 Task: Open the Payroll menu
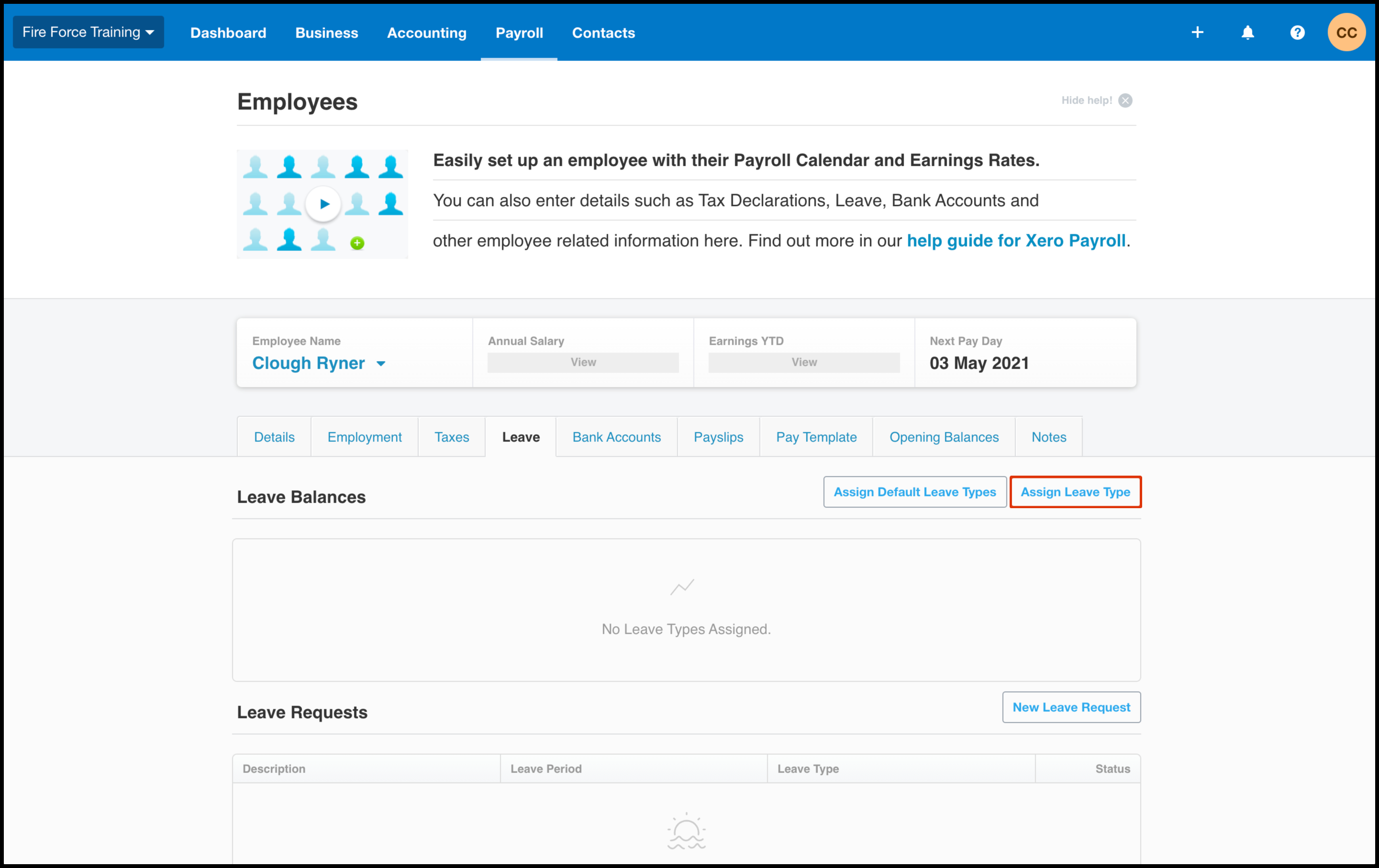(x=519, y=33)
